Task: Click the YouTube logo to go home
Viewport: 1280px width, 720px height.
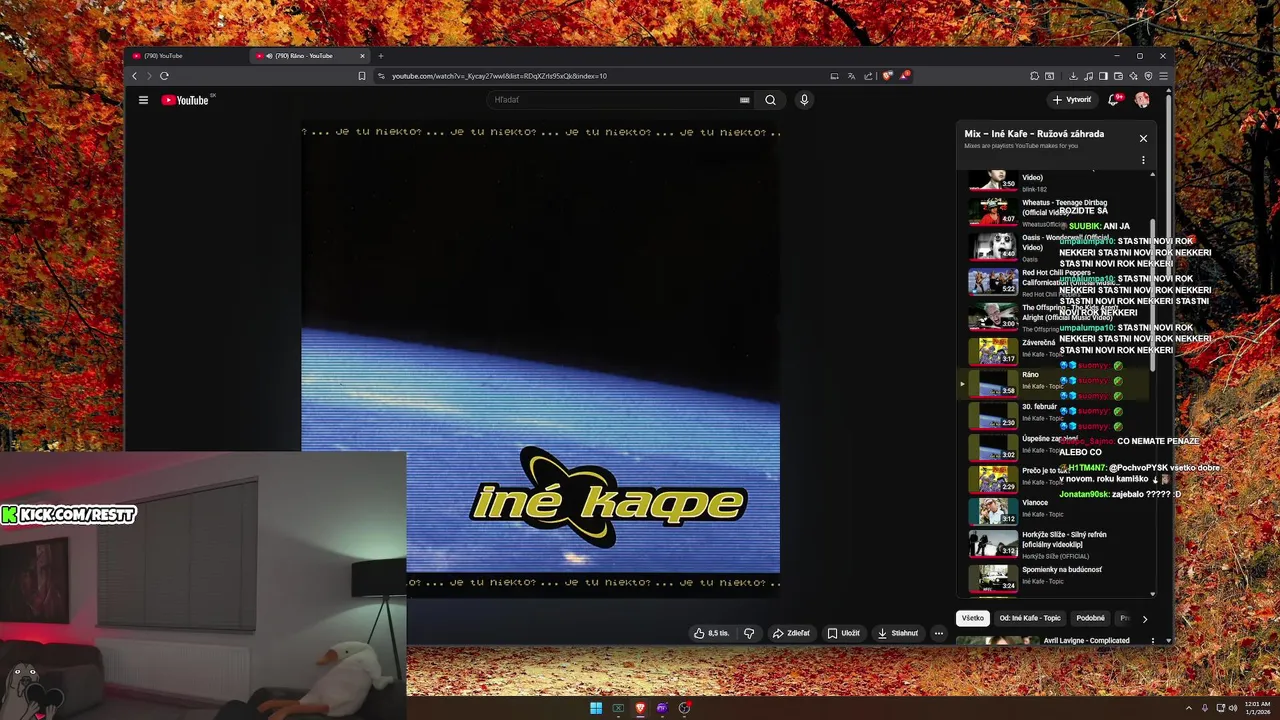Action: 185,100
